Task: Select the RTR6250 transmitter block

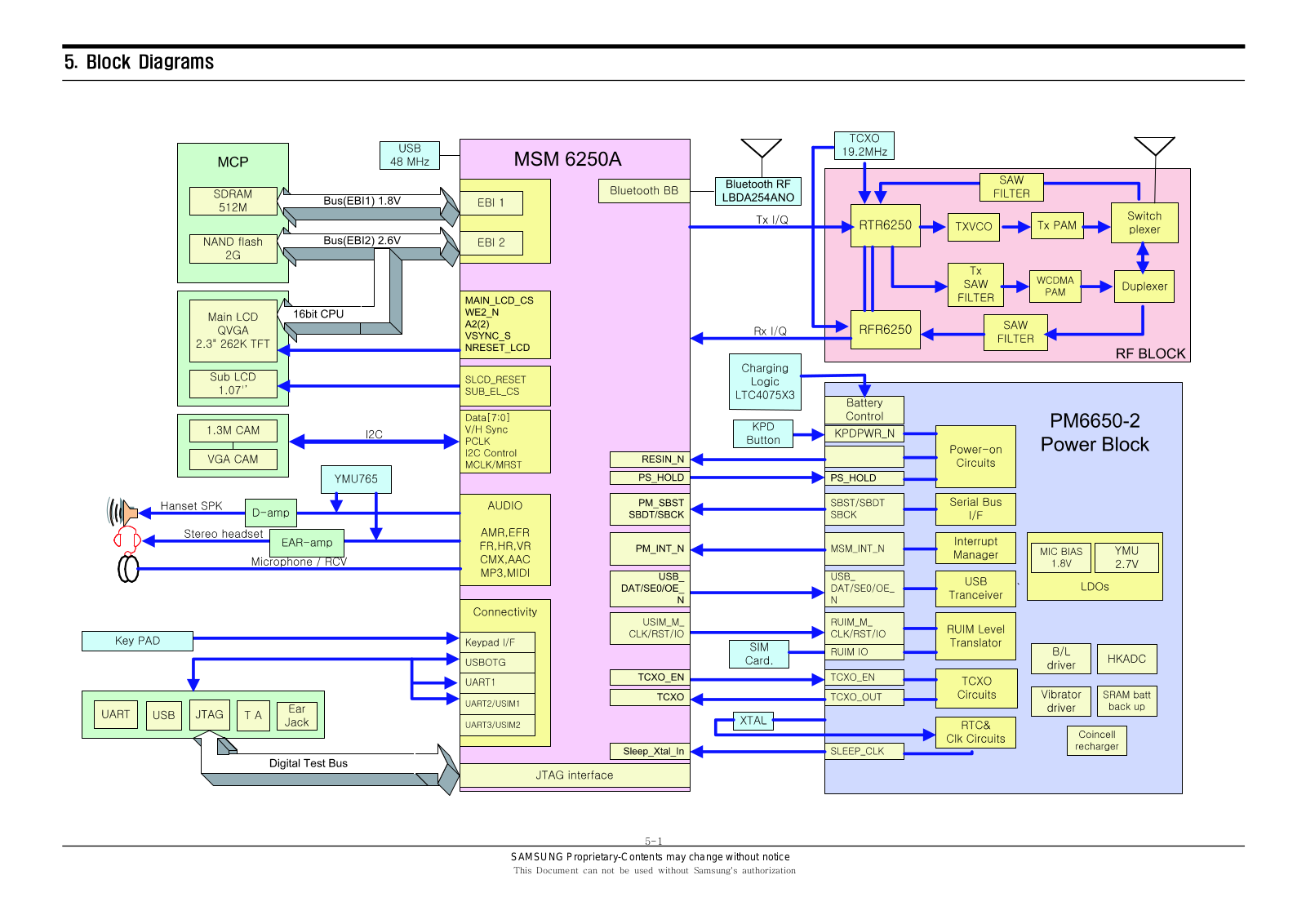Action: click(886, 225)
